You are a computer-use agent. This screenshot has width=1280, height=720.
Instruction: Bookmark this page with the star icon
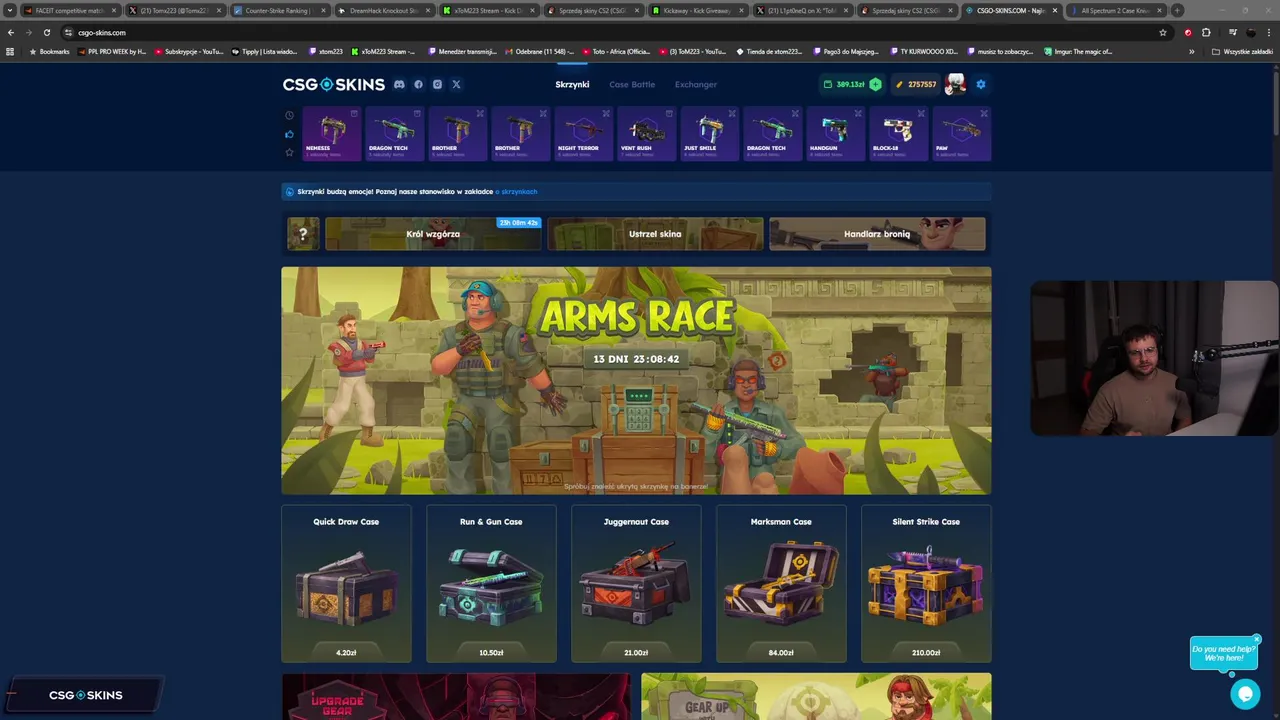point(1162,32)
